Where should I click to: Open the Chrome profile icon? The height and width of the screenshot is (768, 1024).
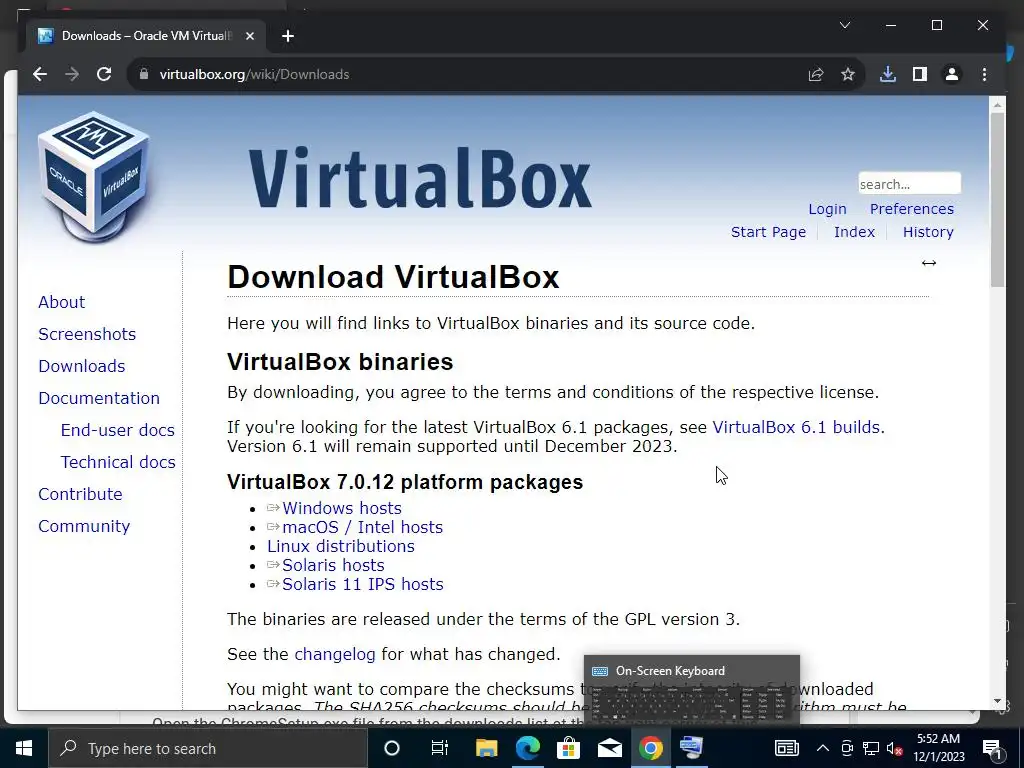click(x=952, y=74)
